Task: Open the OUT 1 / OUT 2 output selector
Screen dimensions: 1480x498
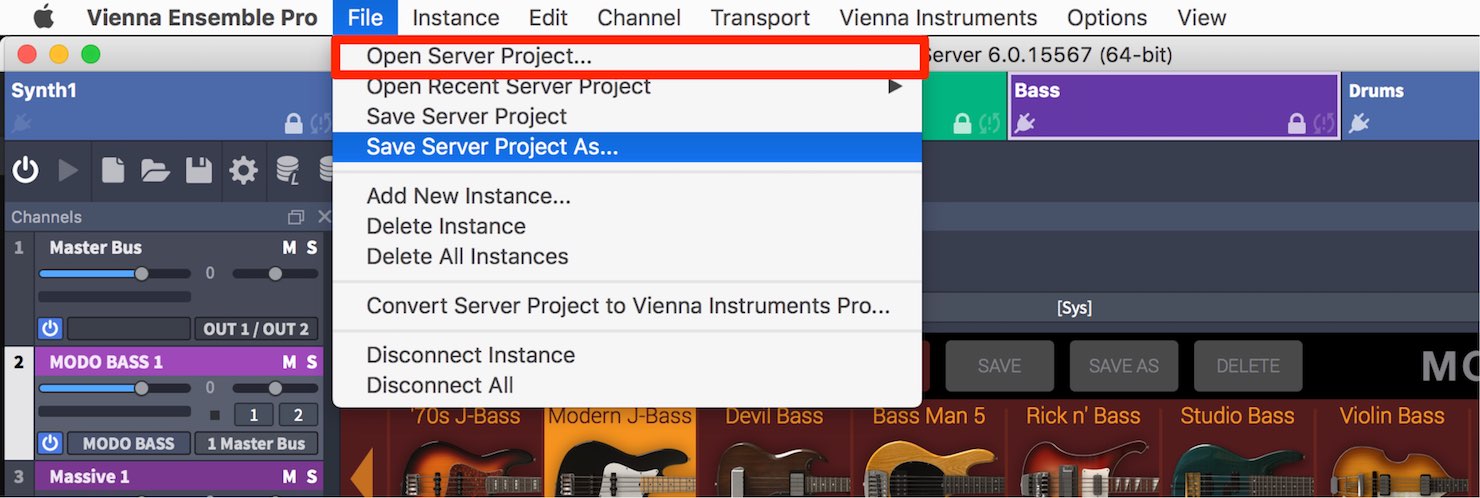Action: click(x=257, y=329)
